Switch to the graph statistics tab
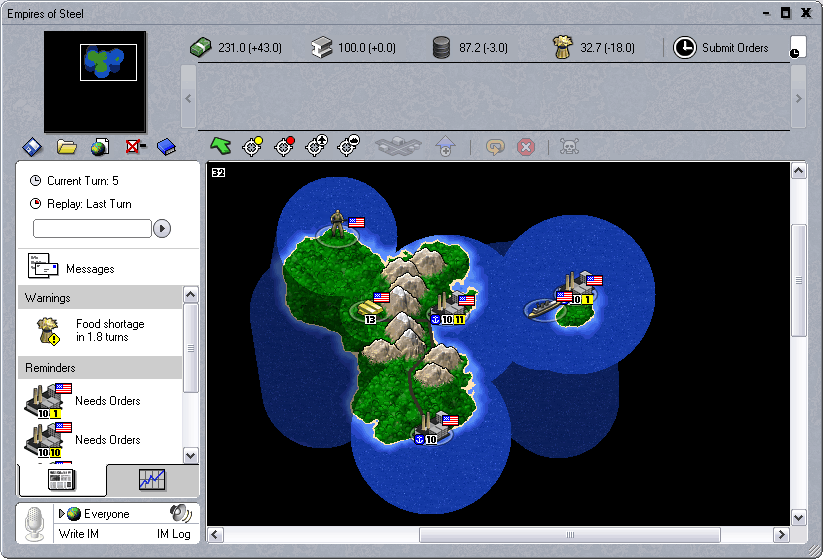The image size is (823, 559). 152,481
